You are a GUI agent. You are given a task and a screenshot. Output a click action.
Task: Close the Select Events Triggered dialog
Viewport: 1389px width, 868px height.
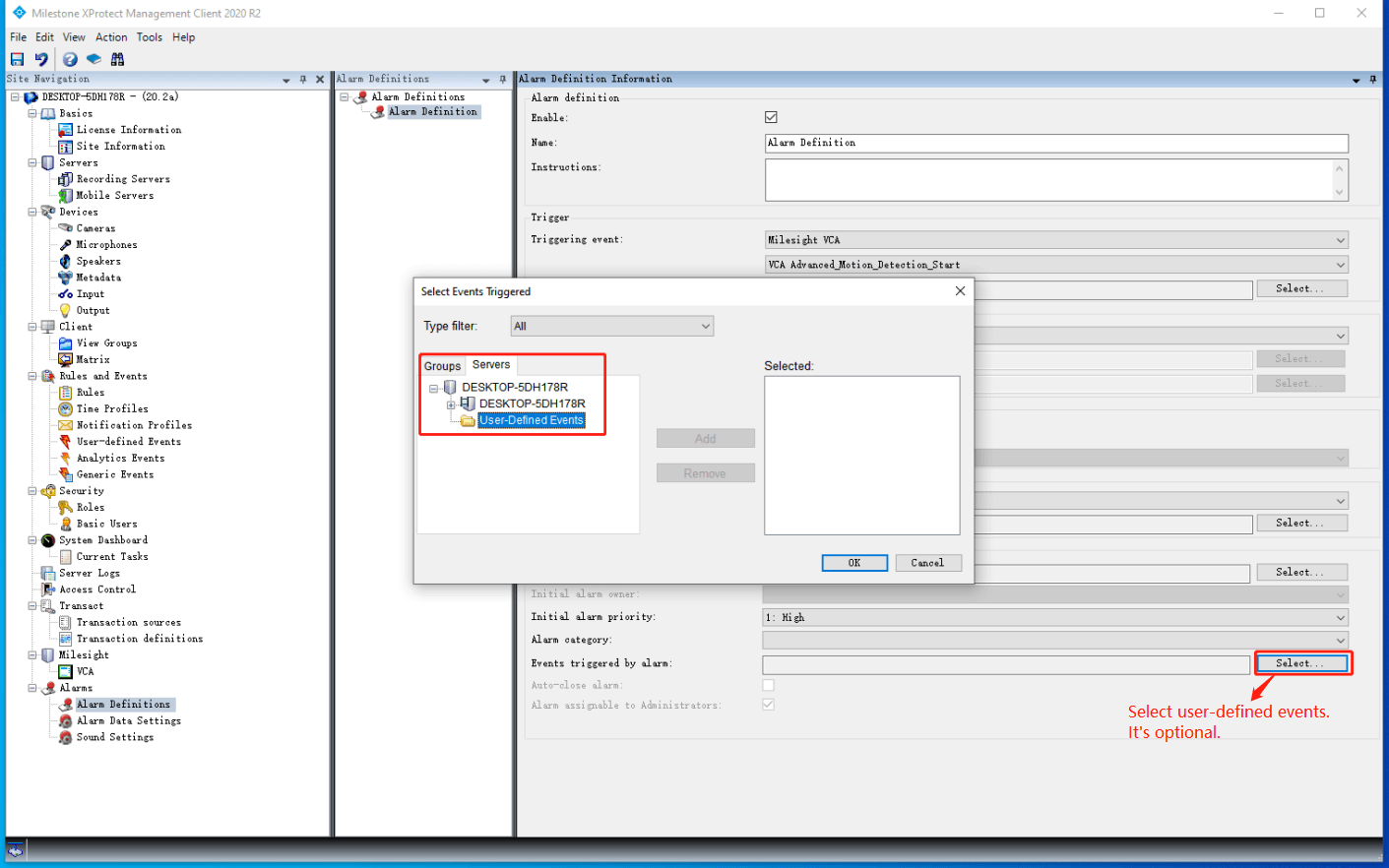(x=960, y=291)
